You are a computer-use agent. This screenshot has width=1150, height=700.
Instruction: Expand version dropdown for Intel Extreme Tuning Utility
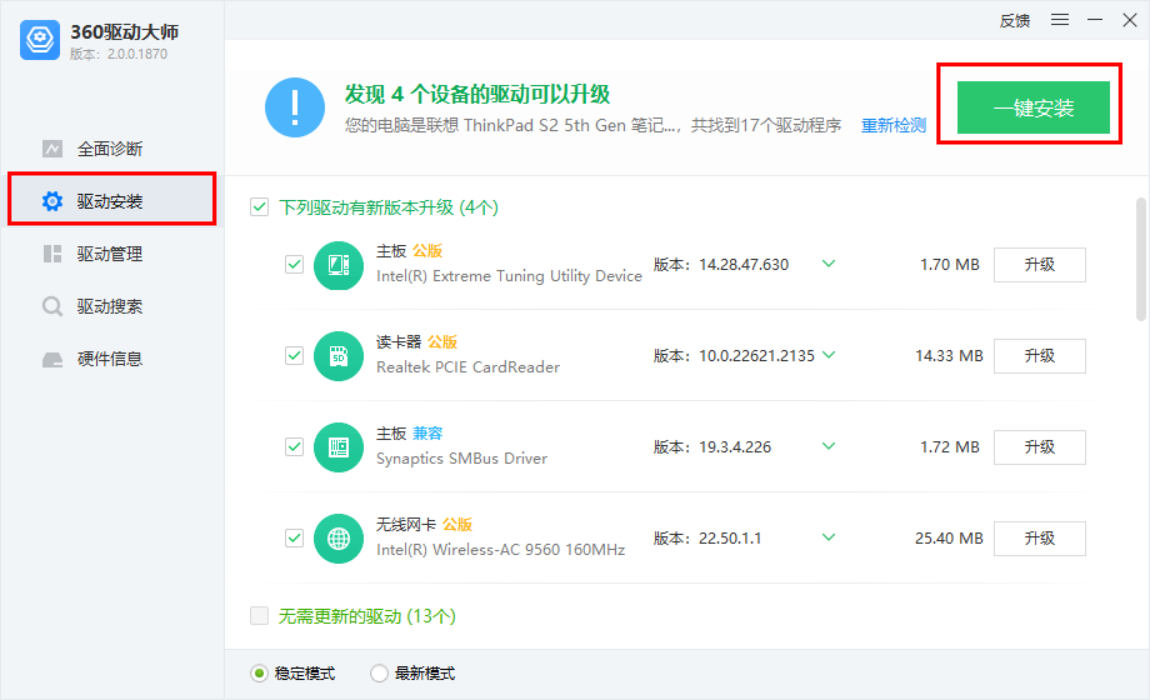[828, 264]
